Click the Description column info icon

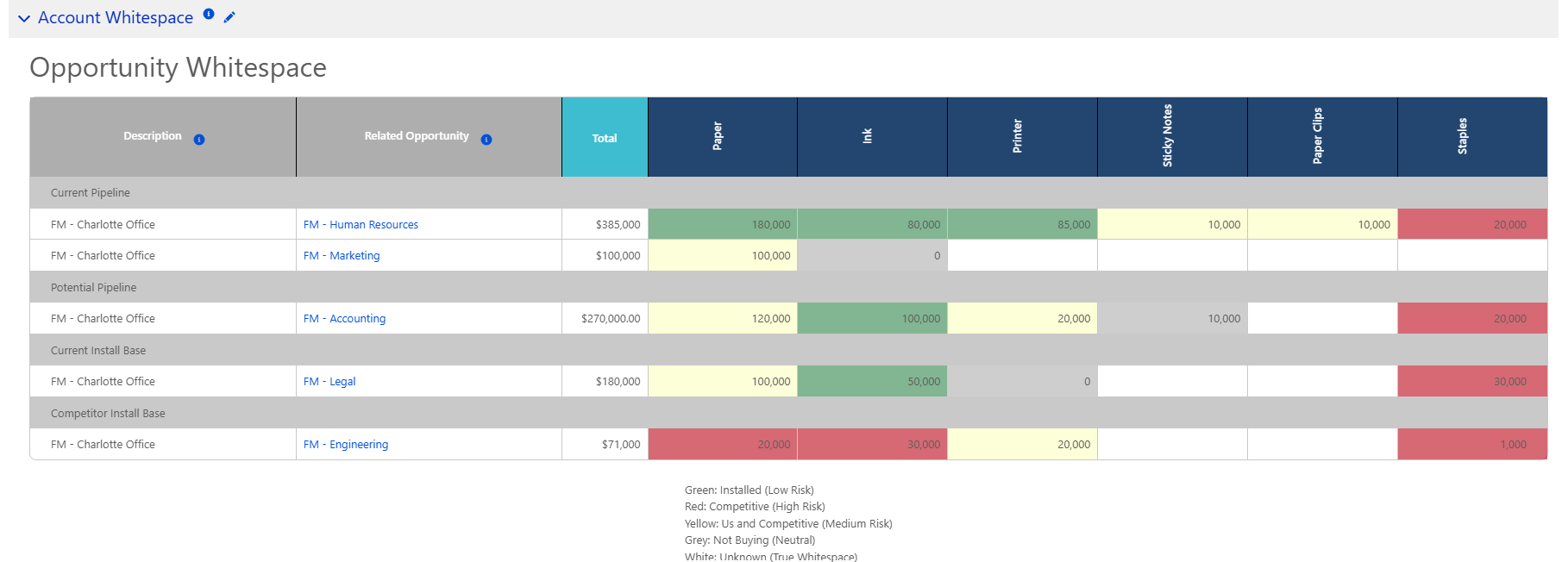199,140
